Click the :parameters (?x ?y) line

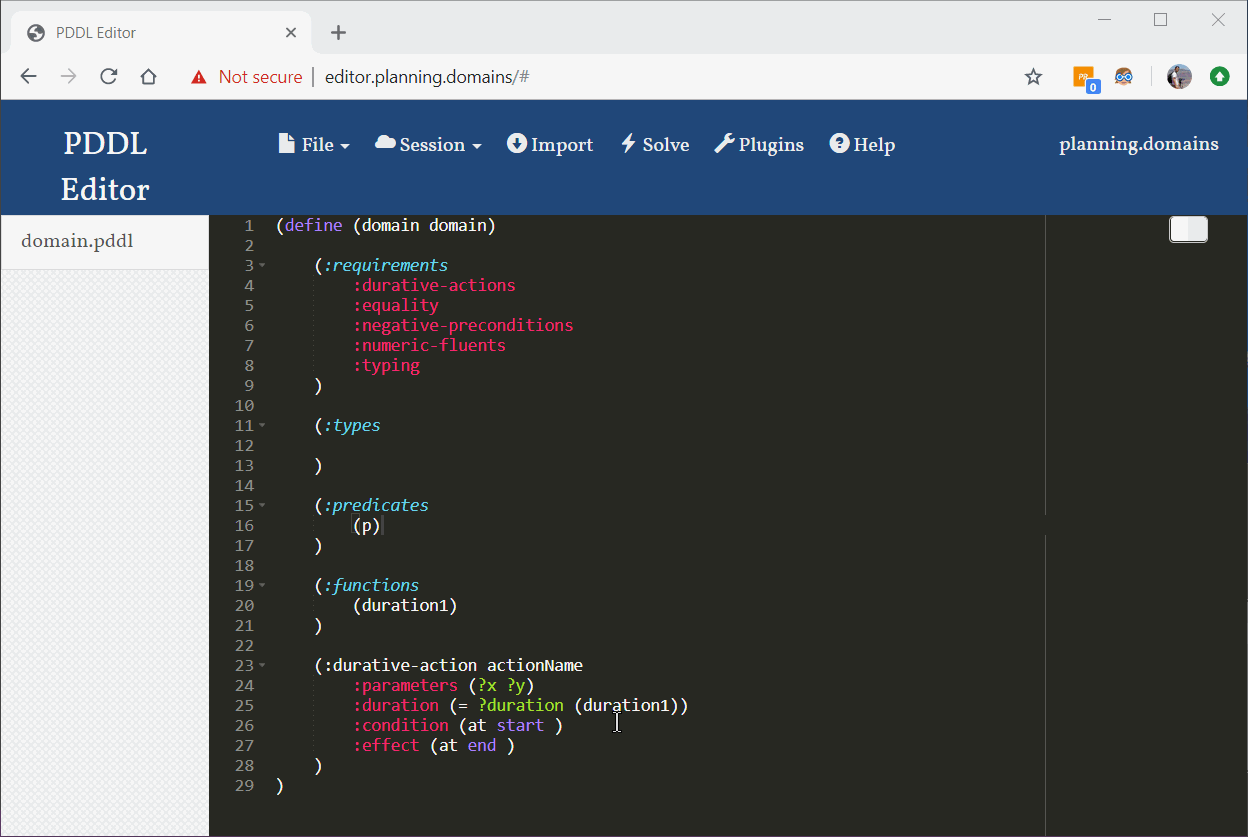[444, 685]
